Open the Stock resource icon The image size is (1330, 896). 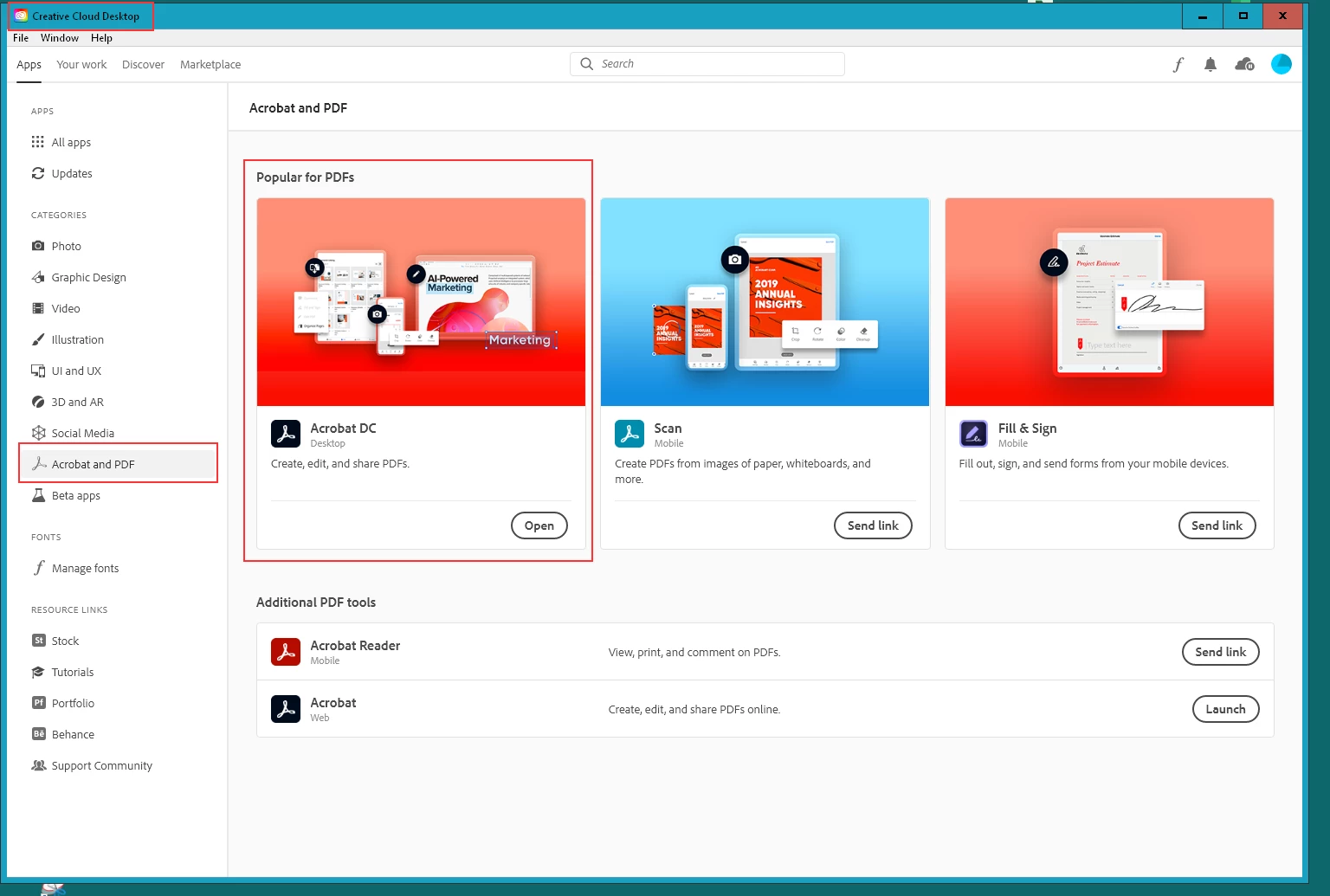[x=39, y=641]
